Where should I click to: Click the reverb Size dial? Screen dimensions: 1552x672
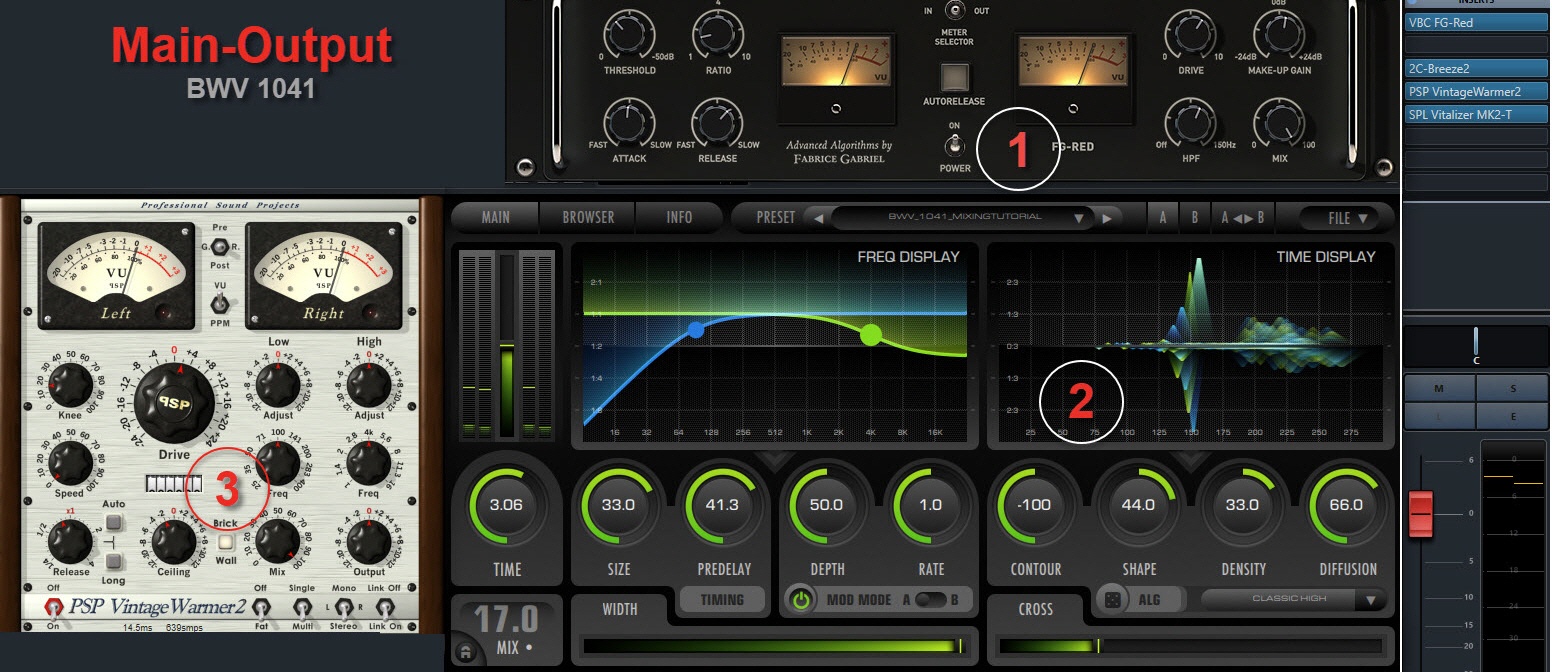(x=618, y=505)
